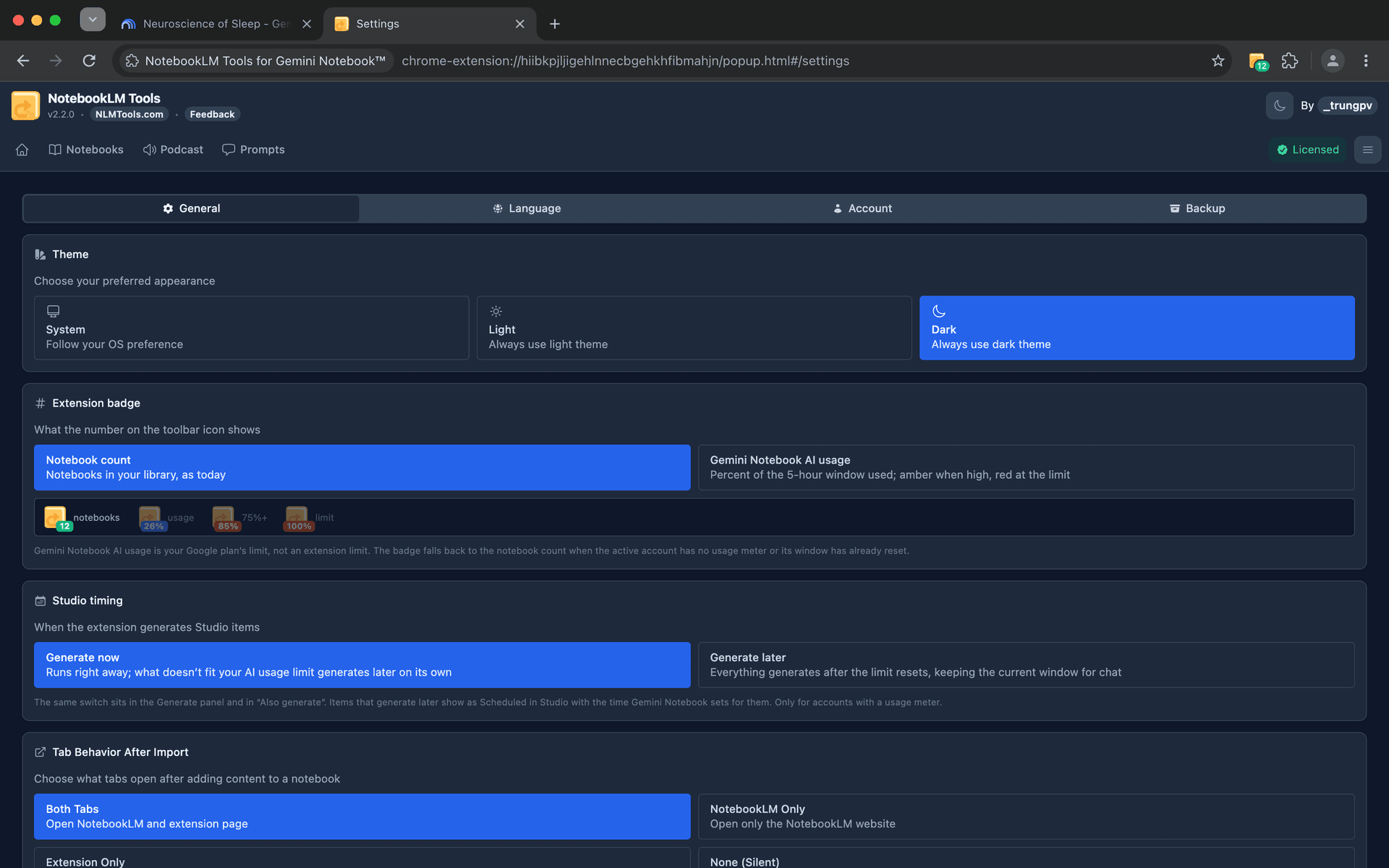This screenshot has width=1389, height=868.
Task: Click the Licensed status badge
Action: 1308,150
